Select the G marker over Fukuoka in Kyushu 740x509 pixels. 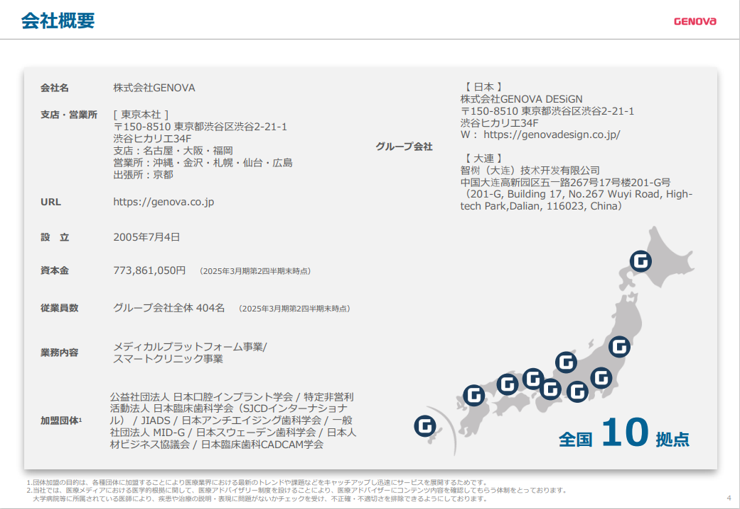[474, 395]
